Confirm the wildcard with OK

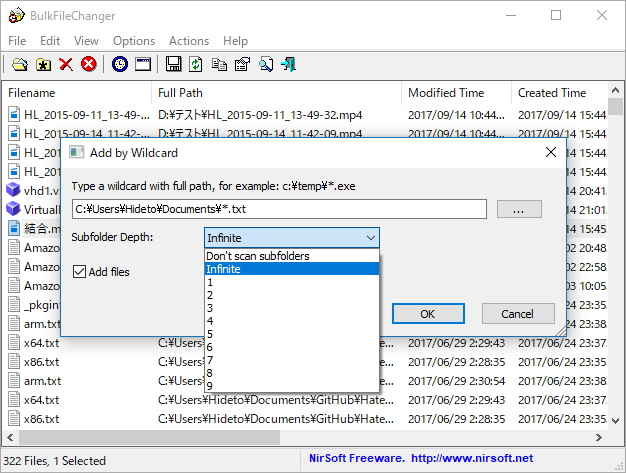pos(428,314)
